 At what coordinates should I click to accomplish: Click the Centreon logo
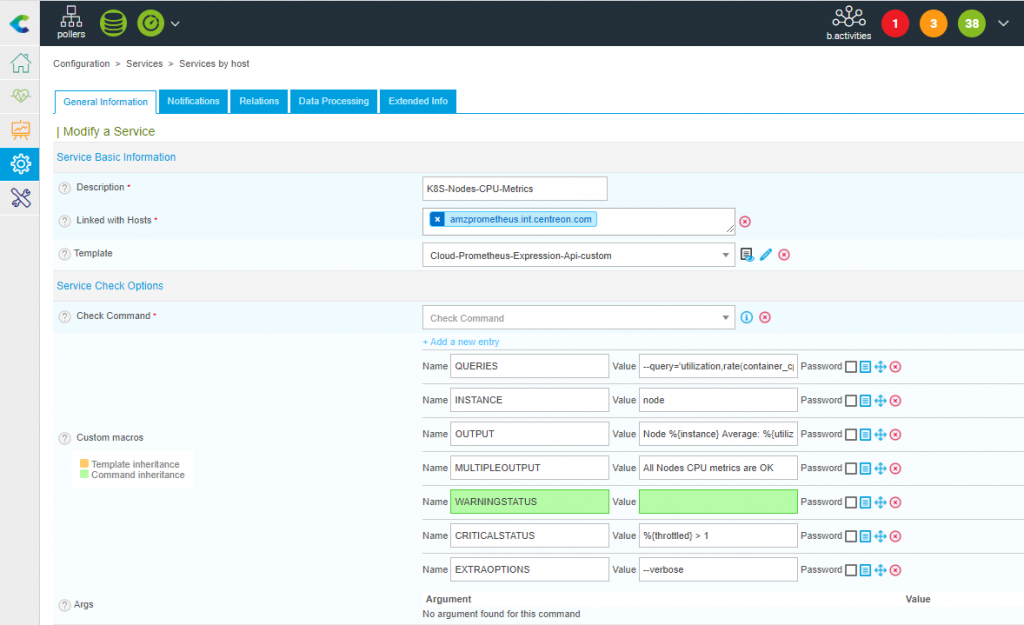pyautogui.click(x=20, y=24)
